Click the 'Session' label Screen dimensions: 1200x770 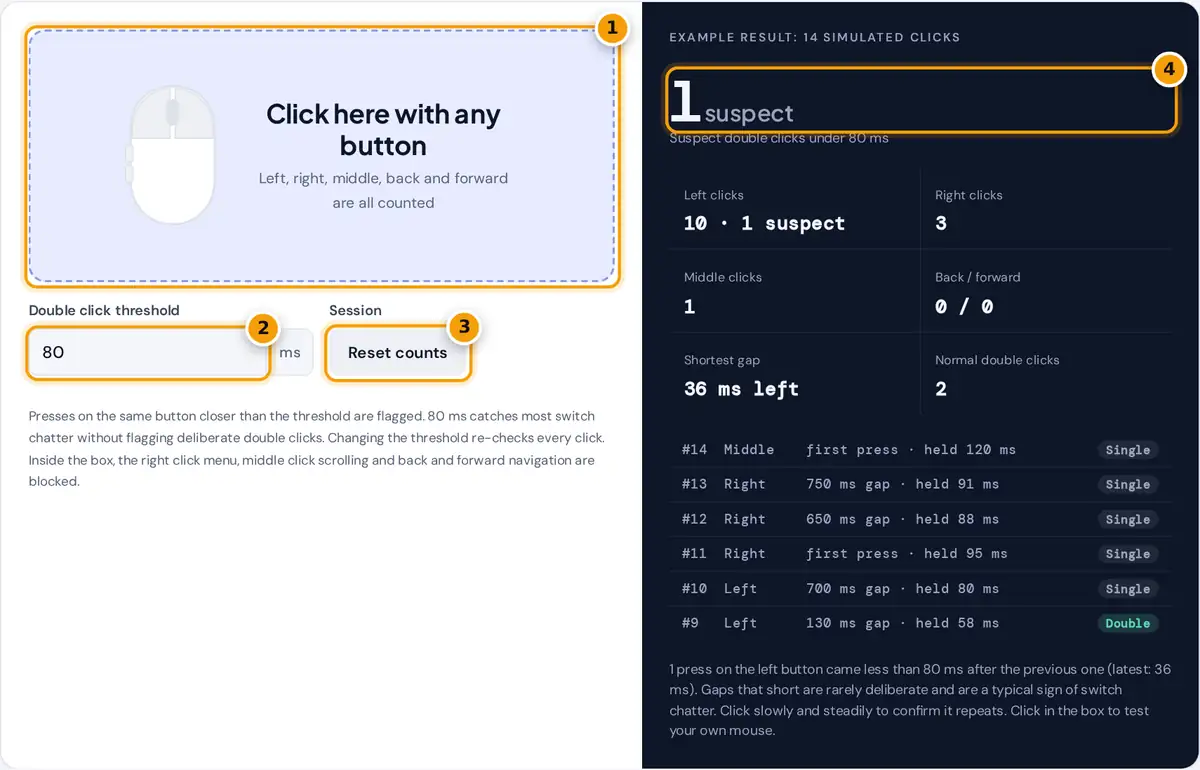(x=355, y=310)
